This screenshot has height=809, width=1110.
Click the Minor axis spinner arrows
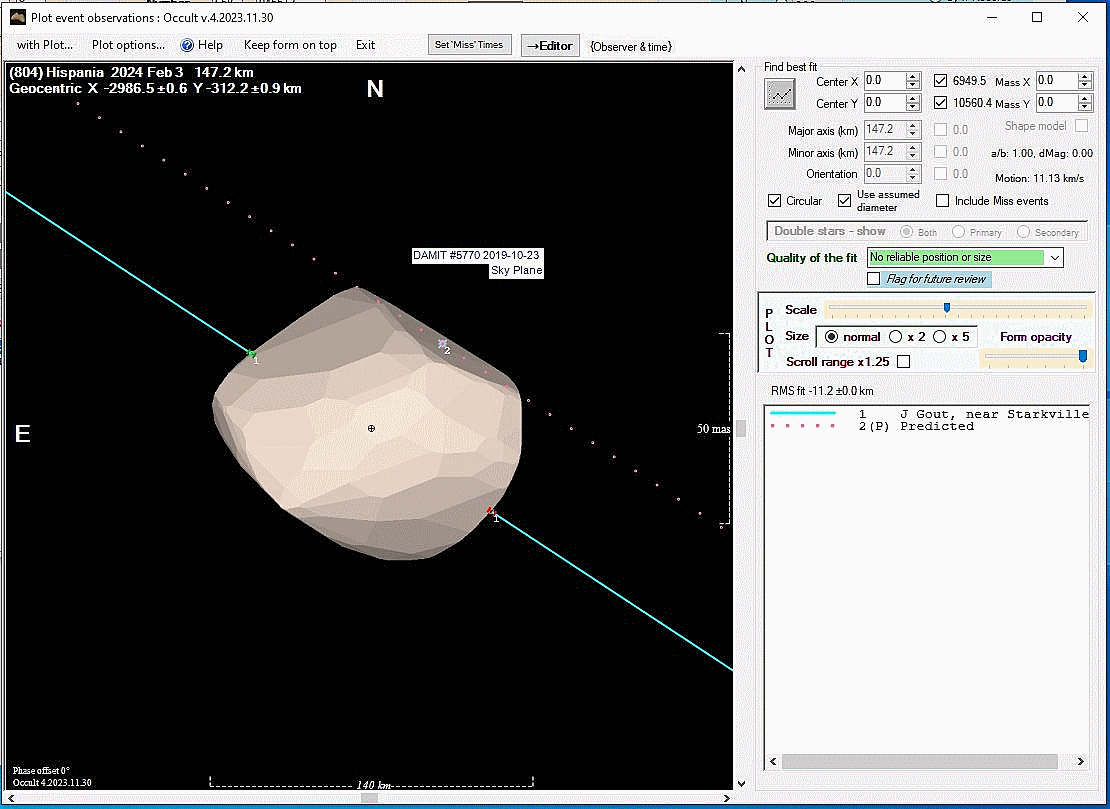912,151
